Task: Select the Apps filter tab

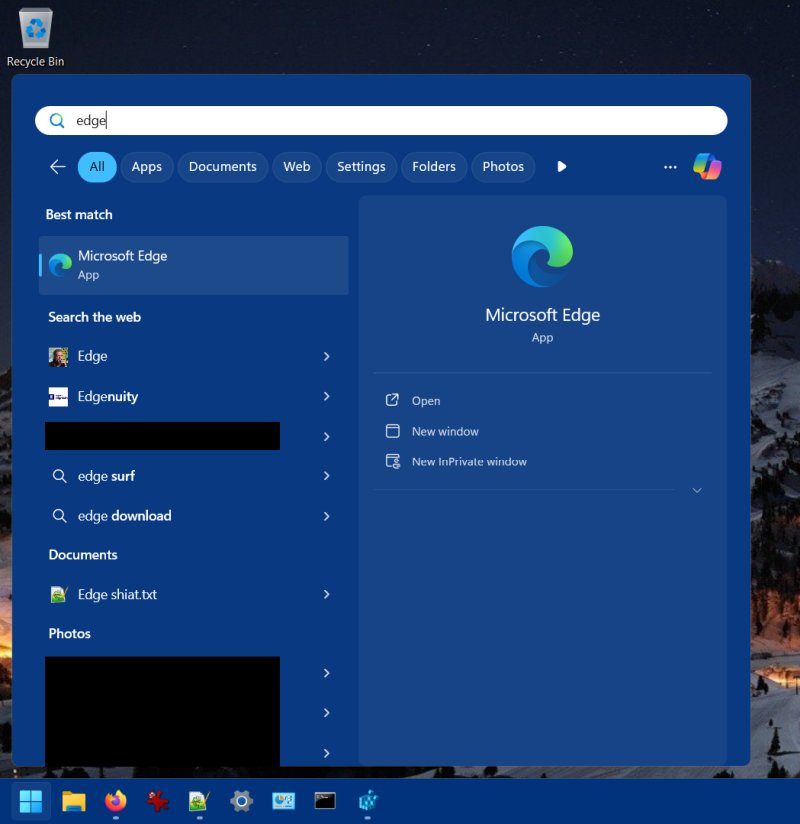Action: click(146, 167)
